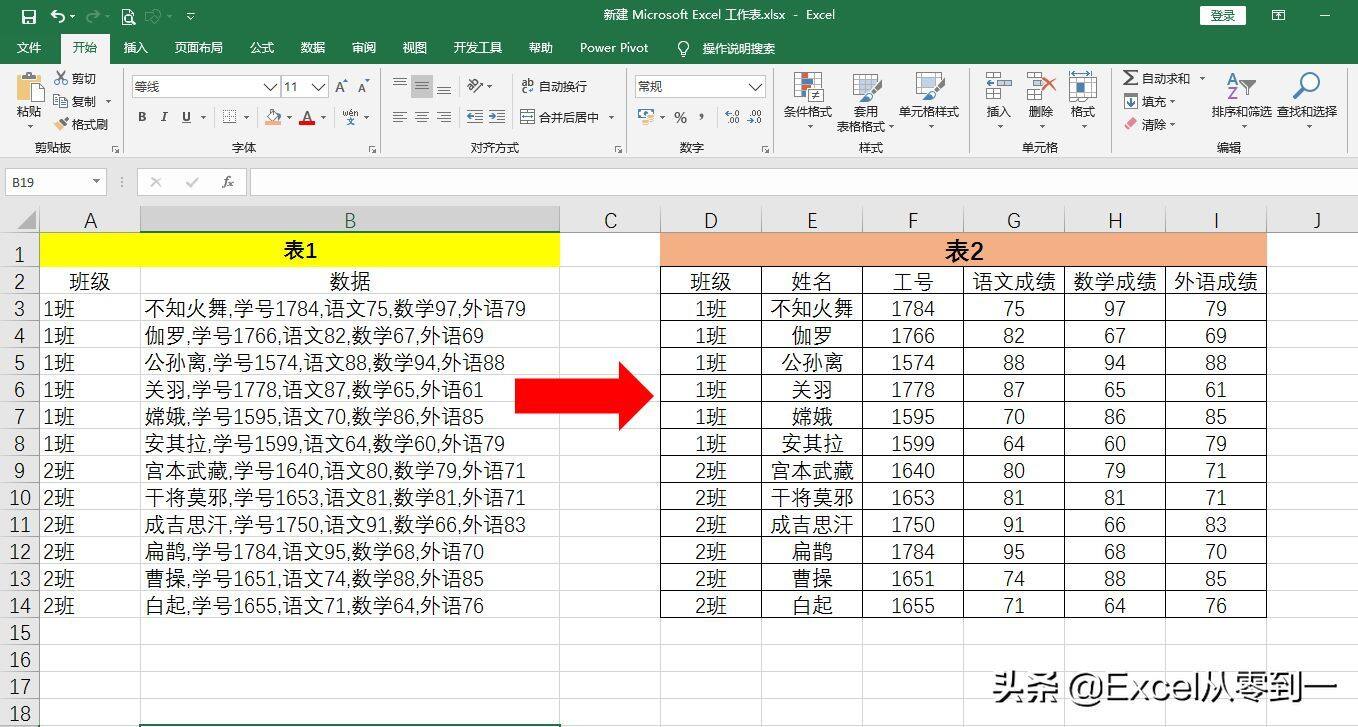Click the Decrease Indent icon
Image resolution: width=1358 pixels, height=727 pixels.
click(474, 117)
